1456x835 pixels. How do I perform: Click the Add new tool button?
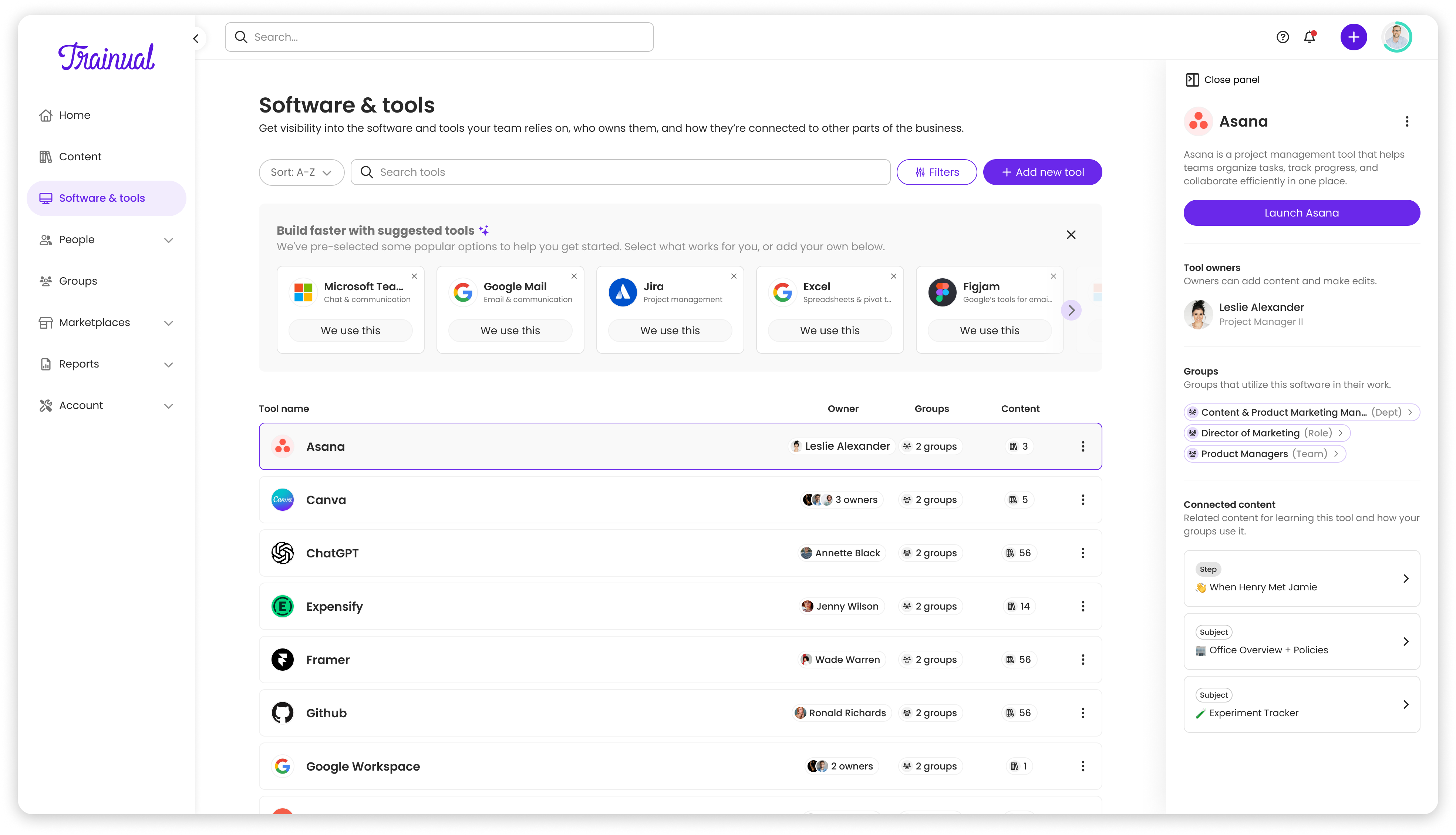pyautogui.click(x=1042, y=172)
